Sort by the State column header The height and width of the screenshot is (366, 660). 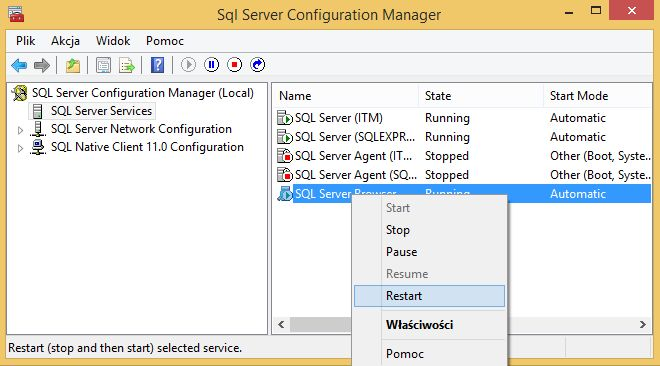pos(481,96)
